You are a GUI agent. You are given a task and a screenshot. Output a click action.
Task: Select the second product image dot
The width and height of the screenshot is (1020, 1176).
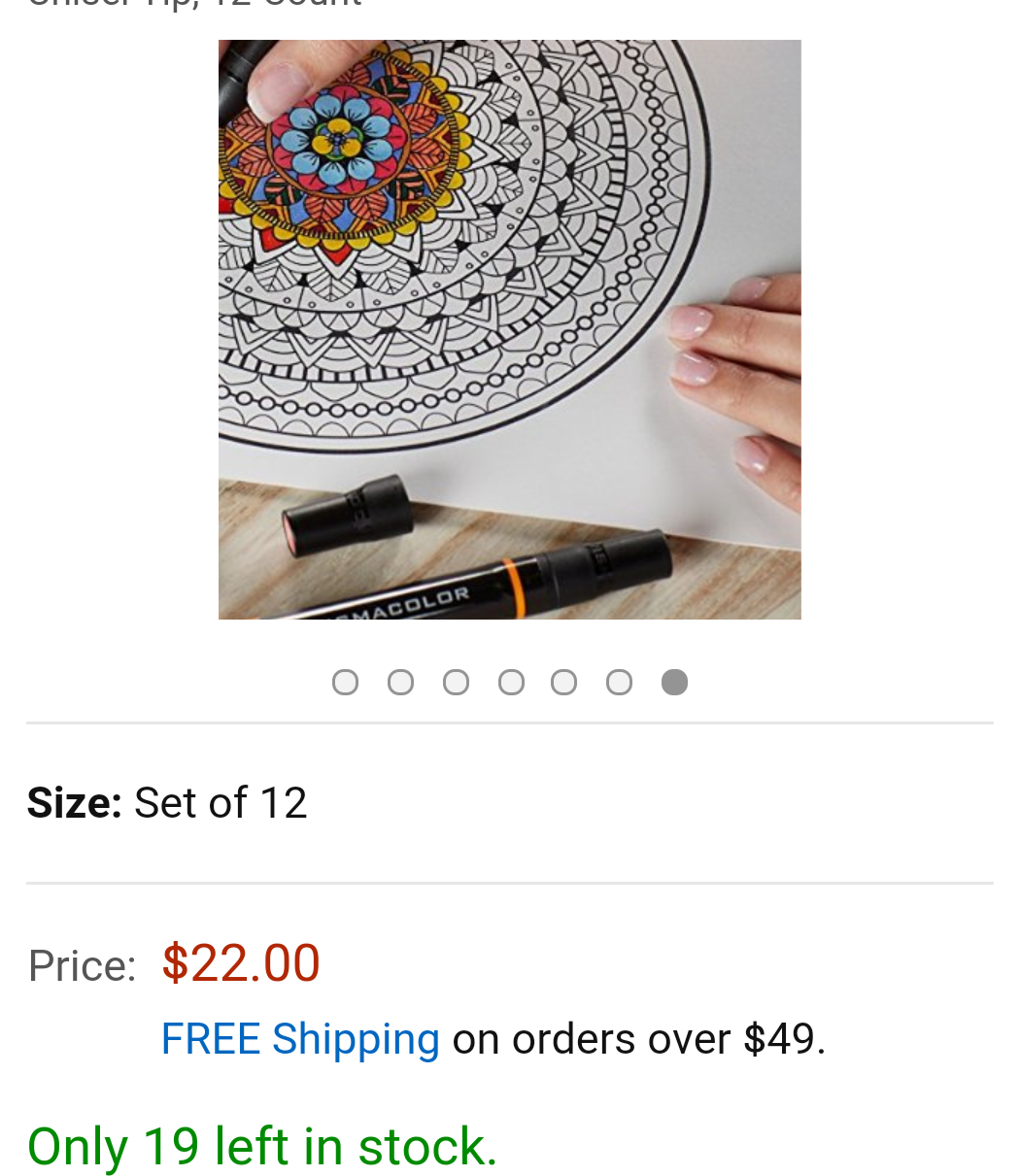pos(400,683)
